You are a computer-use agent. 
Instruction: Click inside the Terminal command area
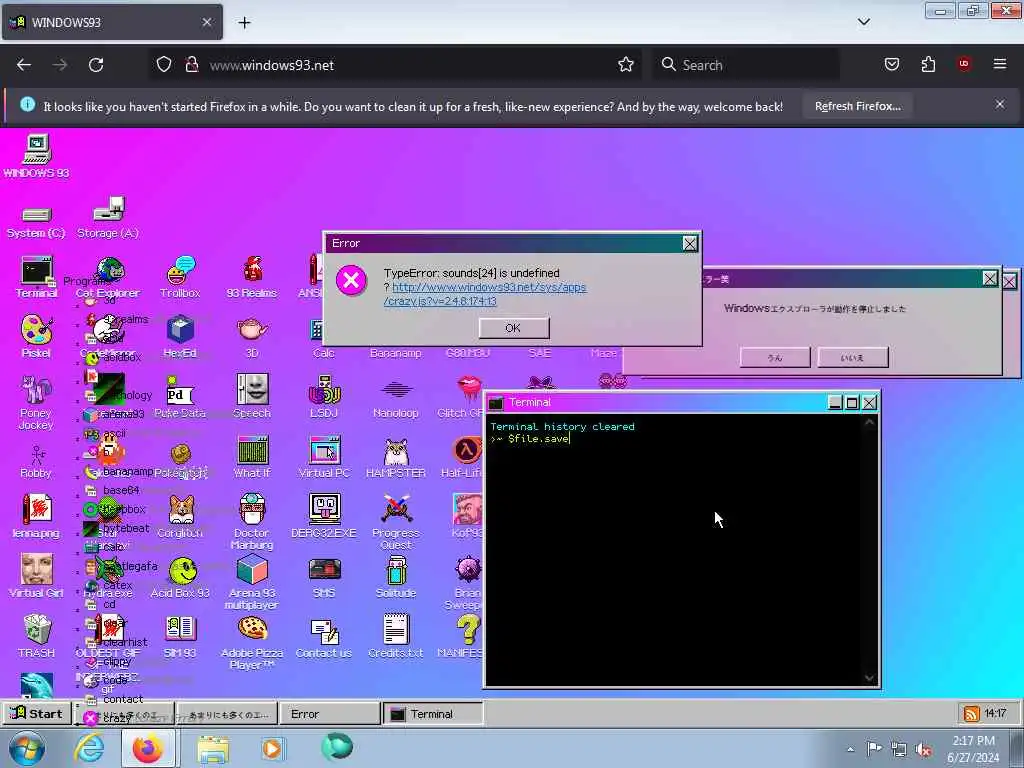click(676, 550)
